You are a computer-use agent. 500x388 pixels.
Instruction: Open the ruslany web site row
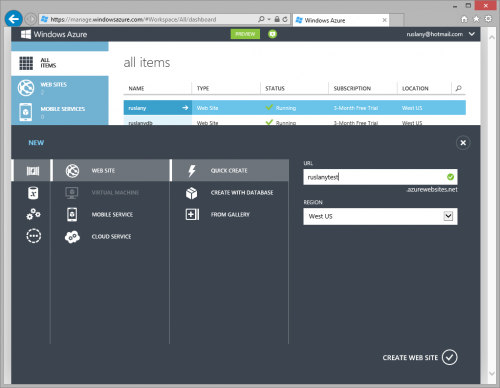click(x=295, y=108)
